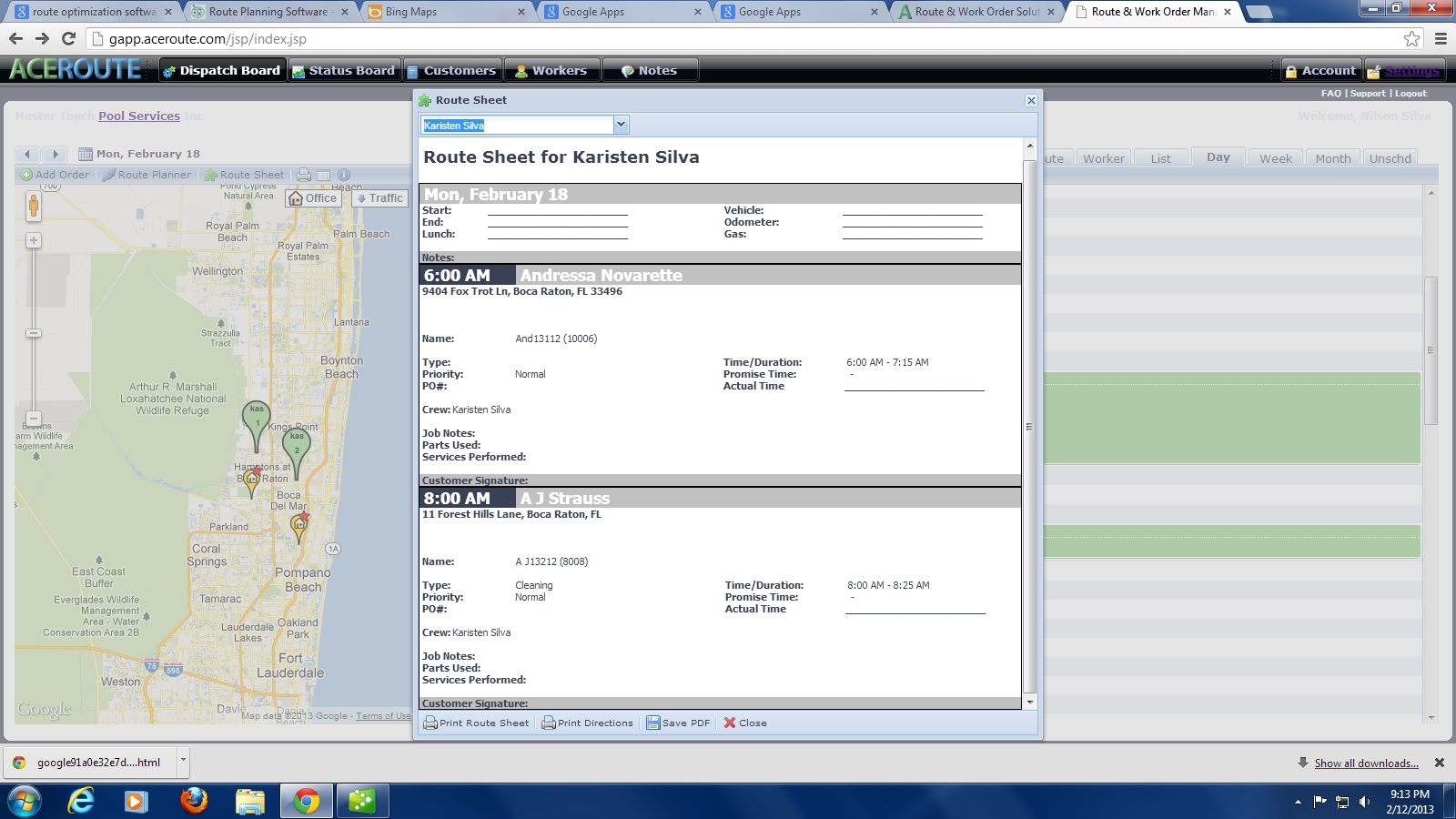Viewport: 1456px width, 819px height.
Task: Switch to Worker view tab
Action: [1104, 158]
